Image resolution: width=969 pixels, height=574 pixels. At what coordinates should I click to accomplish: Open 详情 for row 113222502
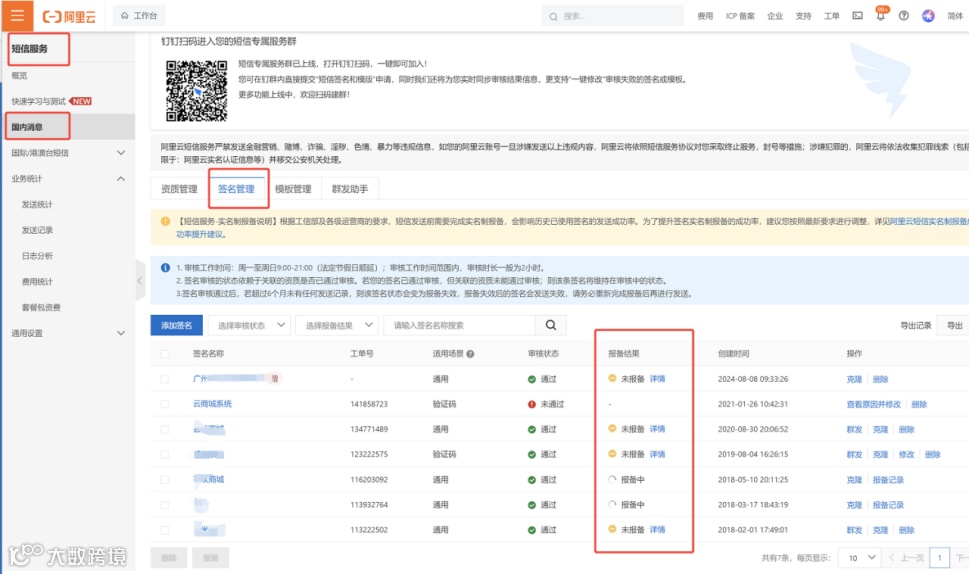(x=657, y=530)
